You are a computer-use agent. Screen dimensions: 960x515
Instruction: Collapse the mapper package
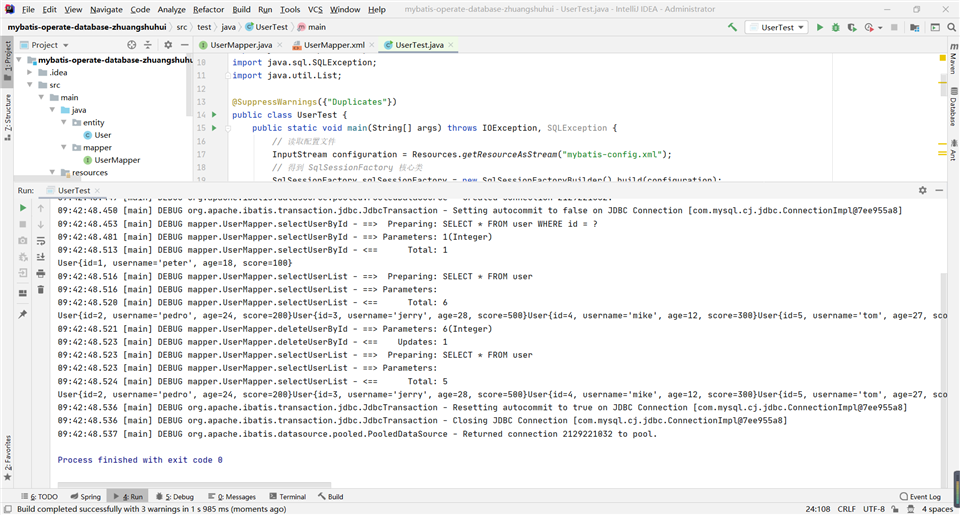coord(64,147)
